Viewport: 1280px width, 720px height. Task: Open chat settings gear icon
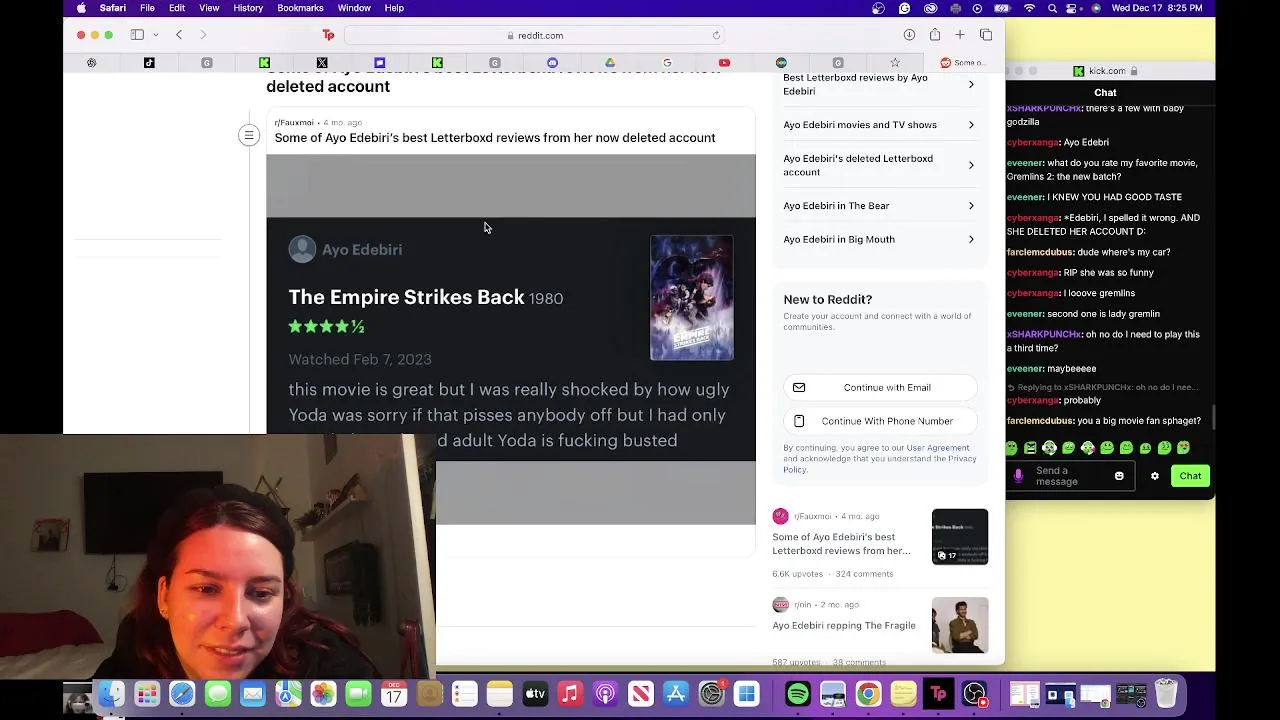tap(1155, 476)
